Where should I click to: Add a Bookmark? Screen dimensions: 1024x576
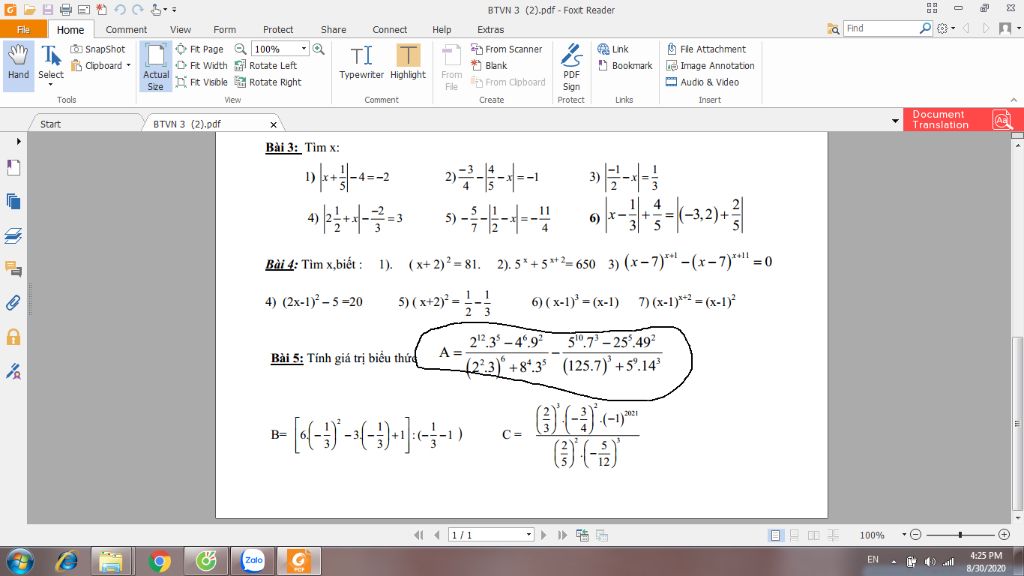coord(625,65)
